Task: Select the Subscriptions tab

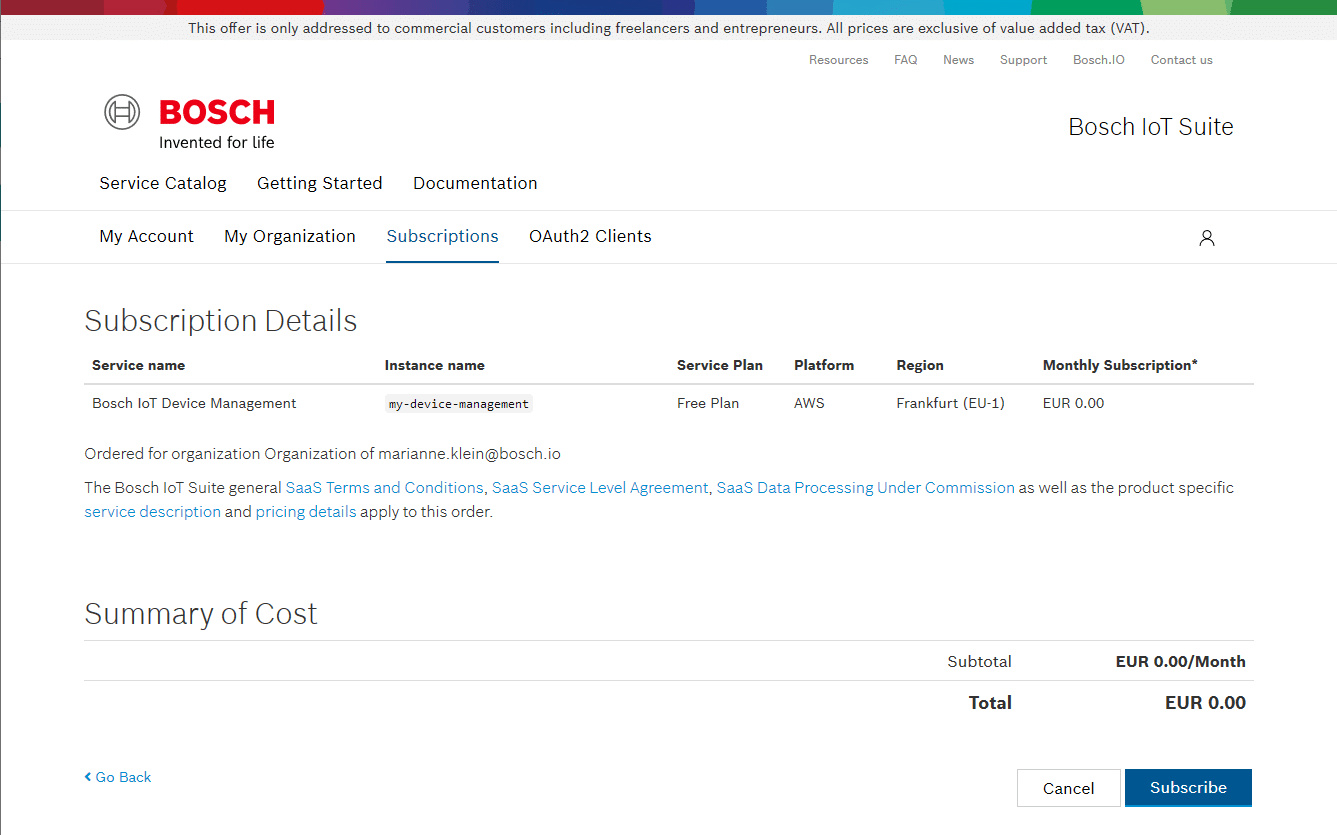Action: point(442,236)
